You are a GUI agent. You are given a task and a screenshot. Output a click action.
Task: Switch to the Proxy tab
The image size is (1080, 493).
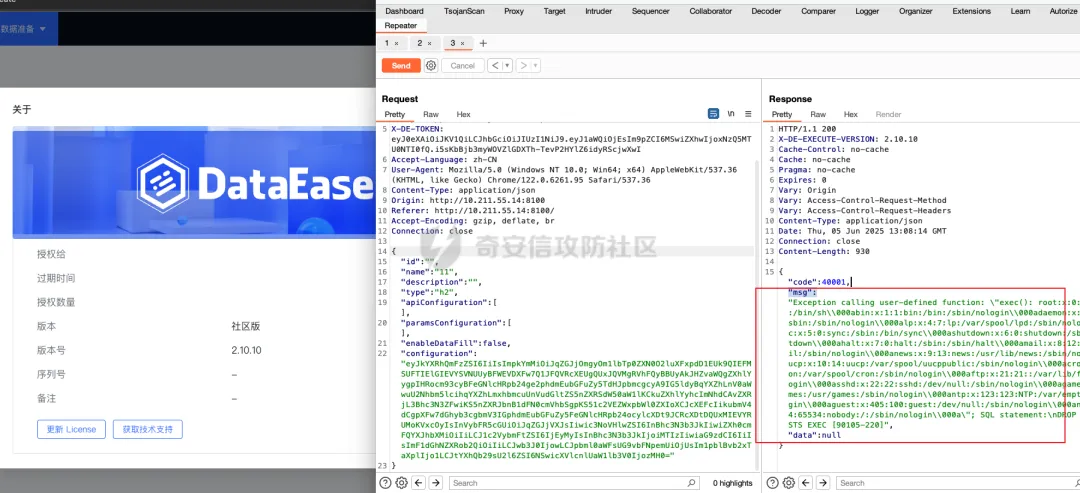coord(514,11)
